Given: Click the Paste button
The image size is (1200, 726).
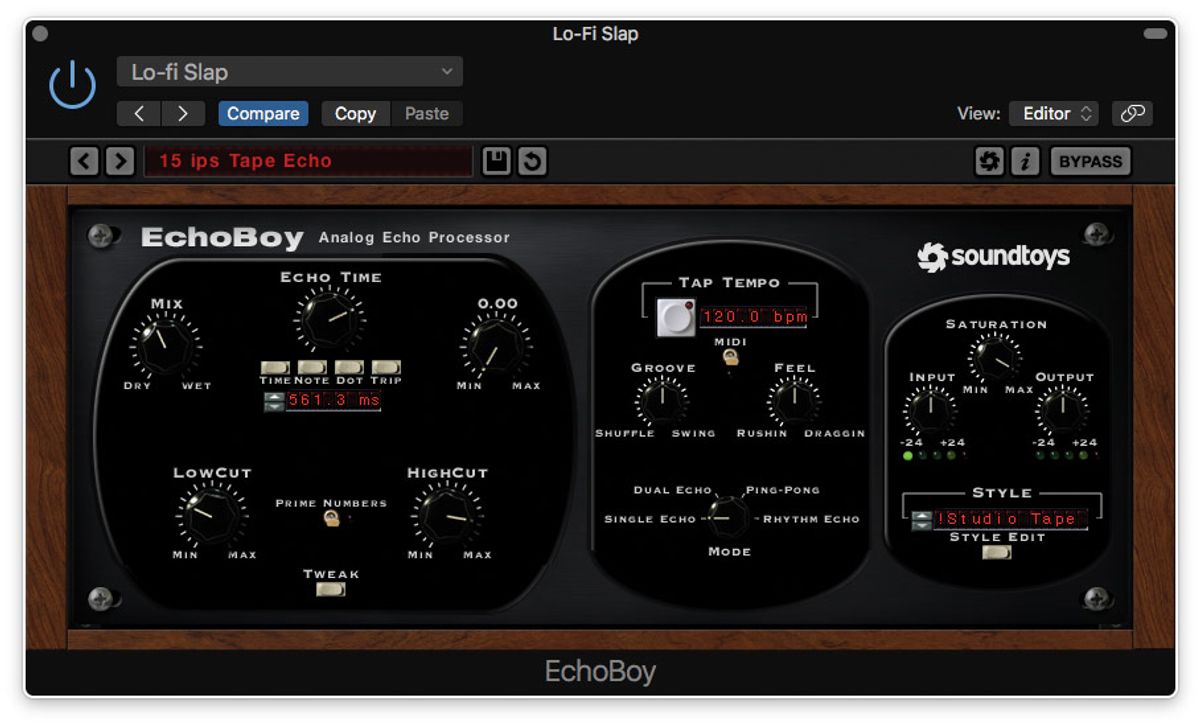Looking at the screenshot, I should click(427, 114).
